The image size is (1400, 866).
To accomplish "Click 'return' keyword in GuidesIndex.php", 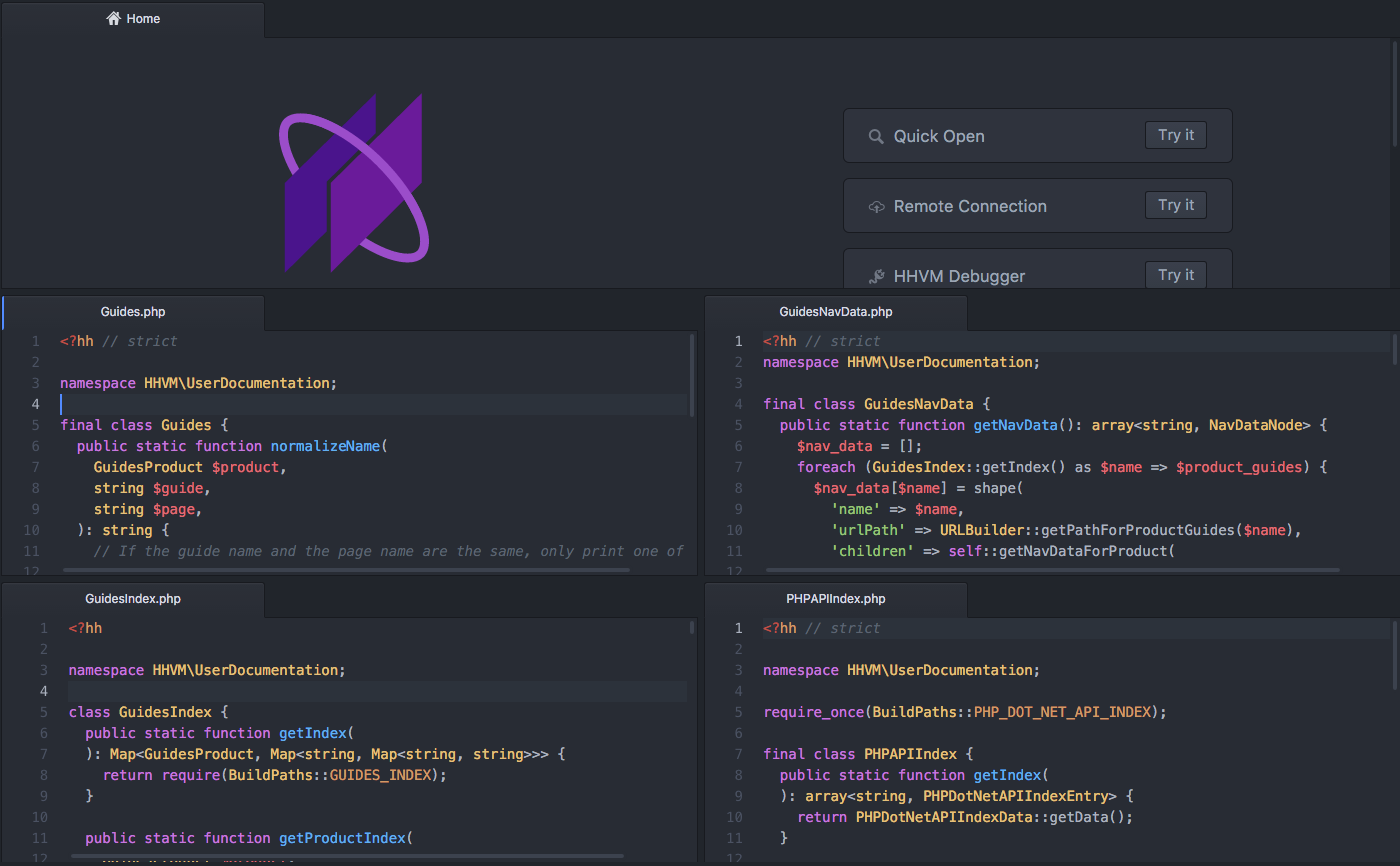I will [127, 775].
